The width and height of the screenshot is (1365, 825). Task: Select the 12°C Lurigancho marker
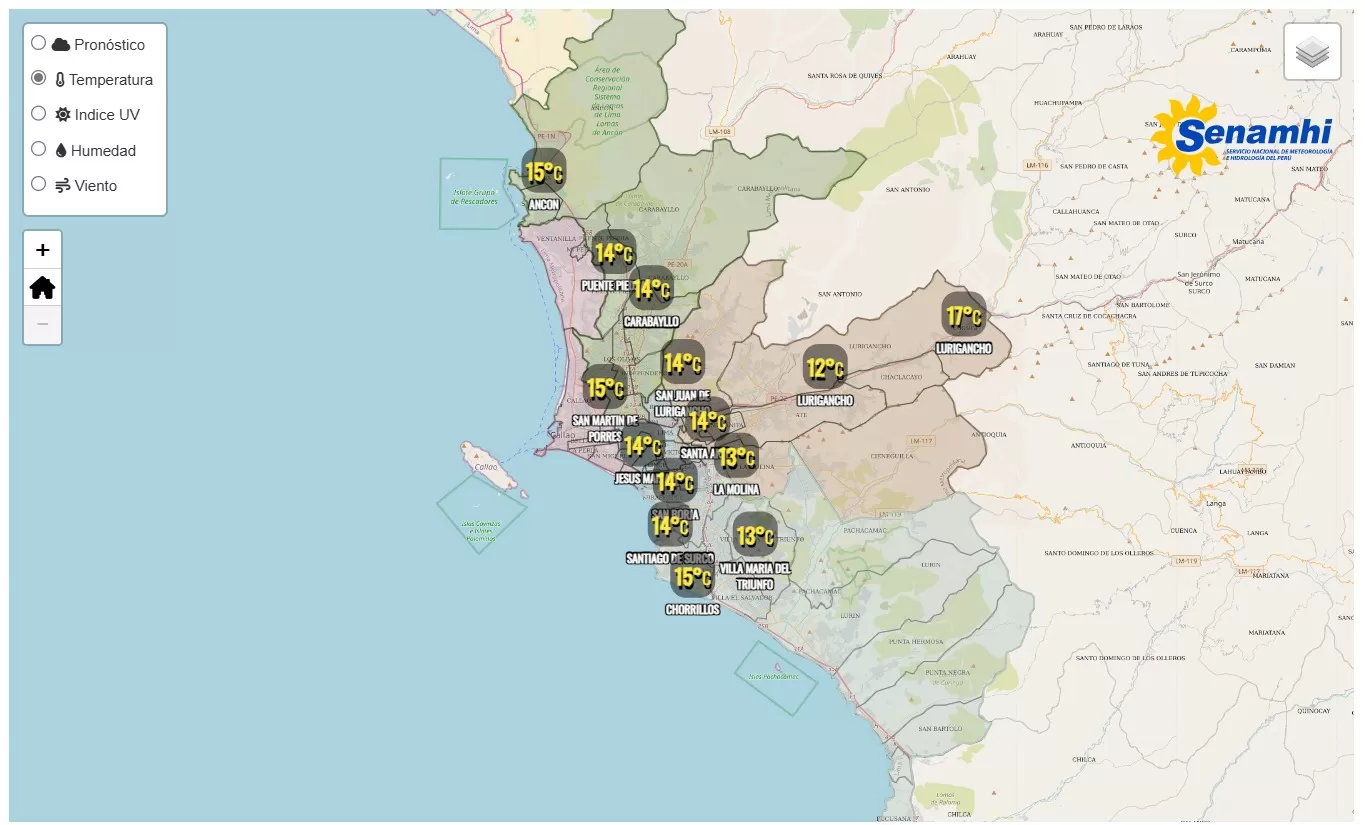[825, 368]
